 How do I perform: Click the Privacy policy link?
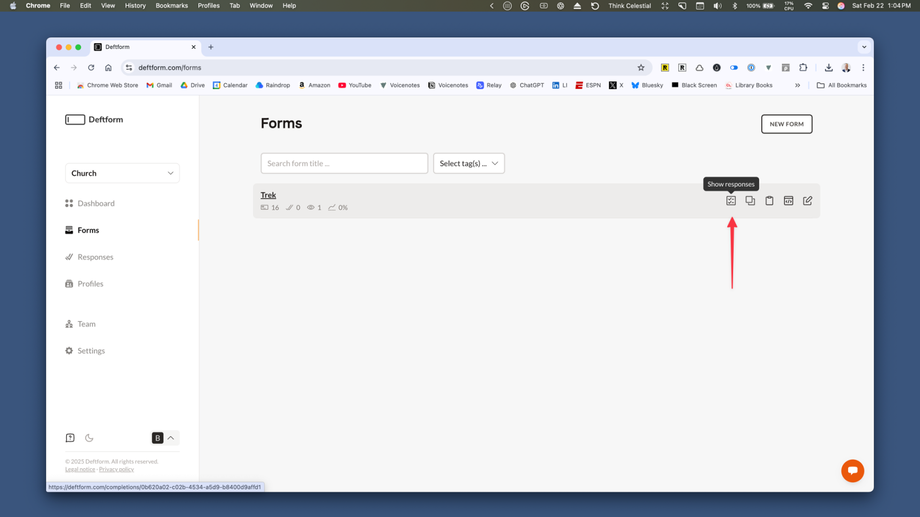coord(116,469)
